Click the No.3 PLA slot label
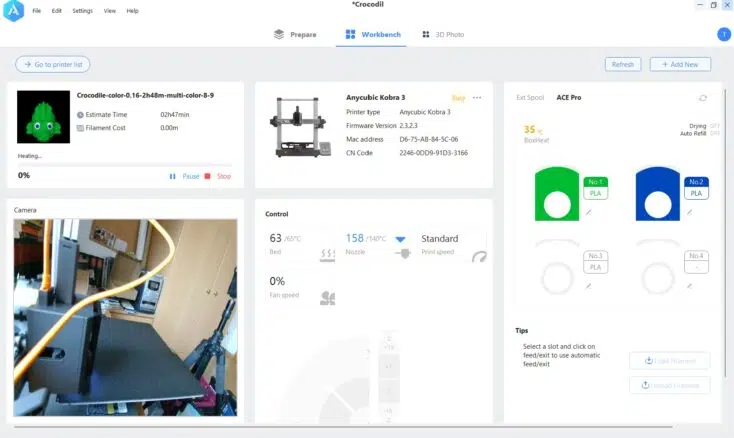Image resolution: width=734 pixels, height=438 pixels. 595,262
